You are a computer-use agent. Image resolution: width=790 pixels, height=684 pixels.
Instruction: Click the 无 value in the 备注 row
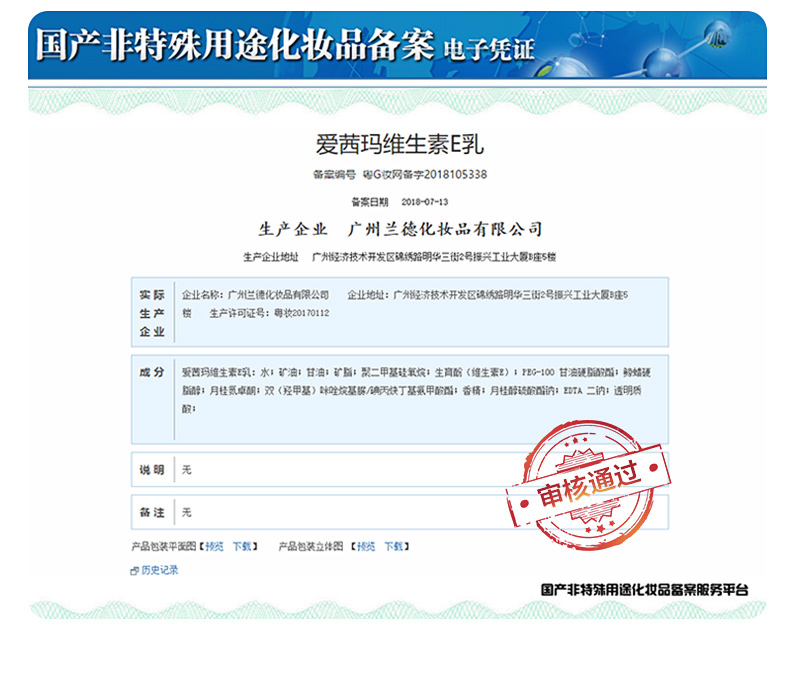click(187, 513)
